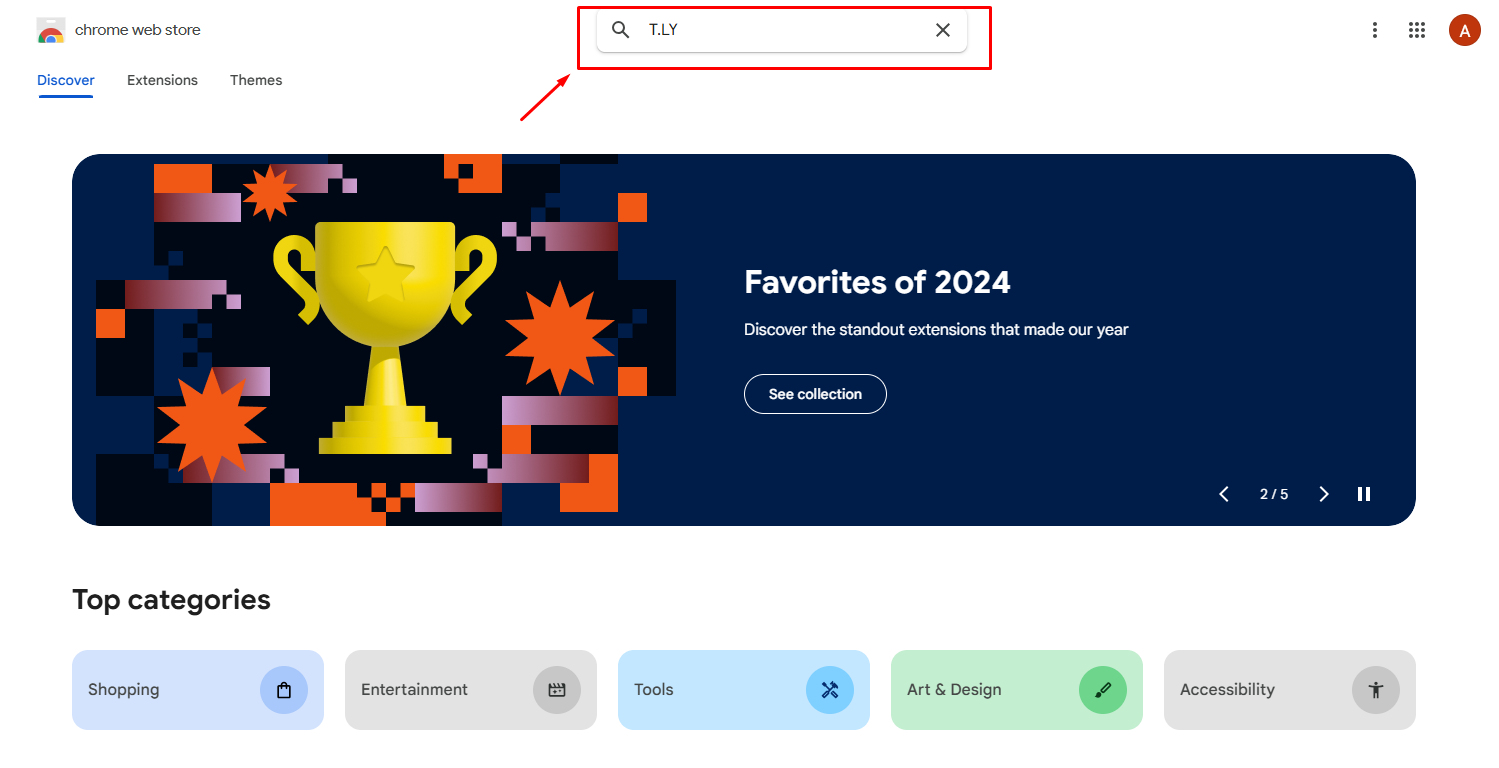
Task: Go to the Accessibility category
Action: (x=1290, y=690)
